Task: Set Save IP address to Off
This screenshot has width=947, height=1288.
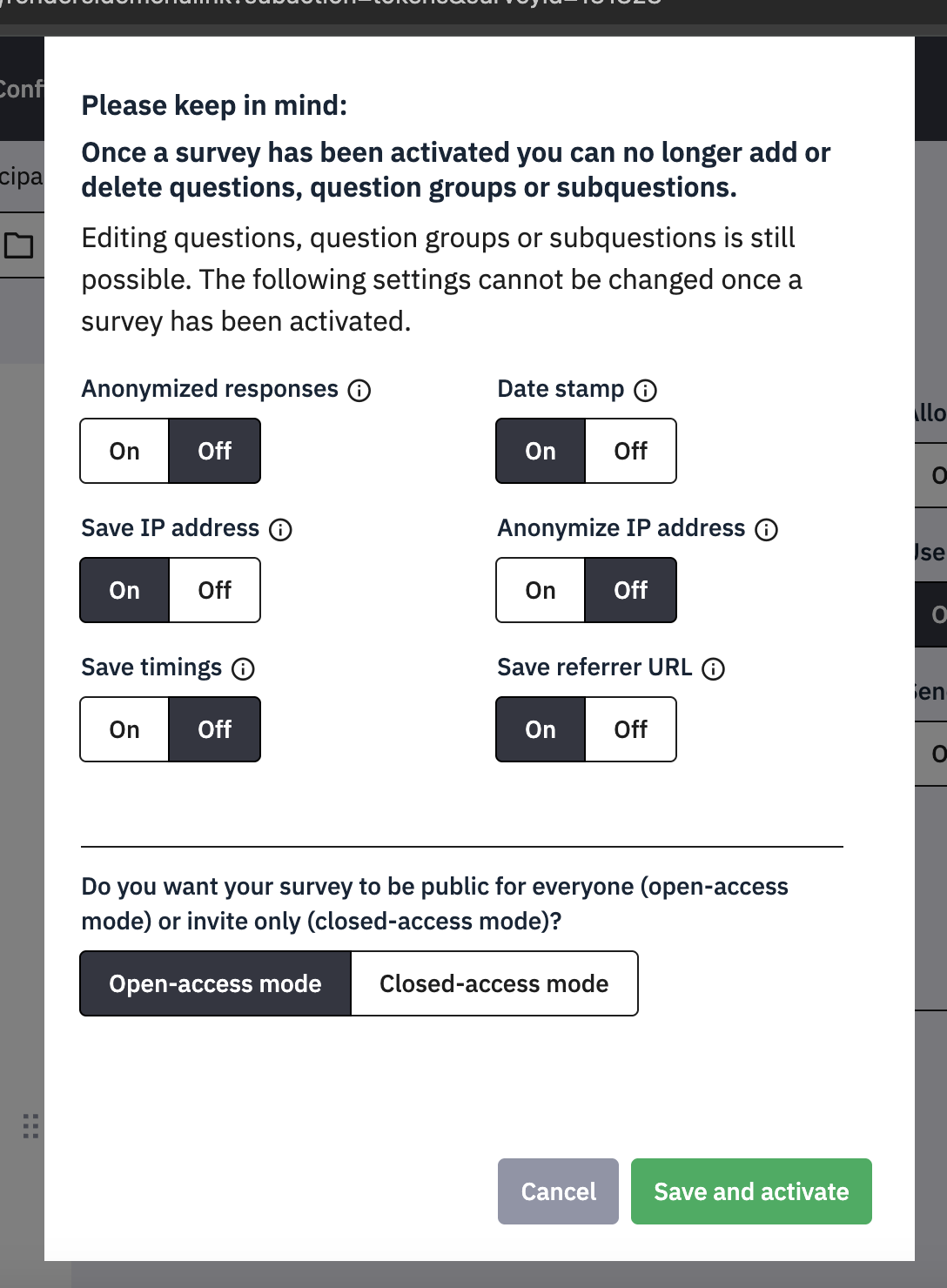Action: 214,590
